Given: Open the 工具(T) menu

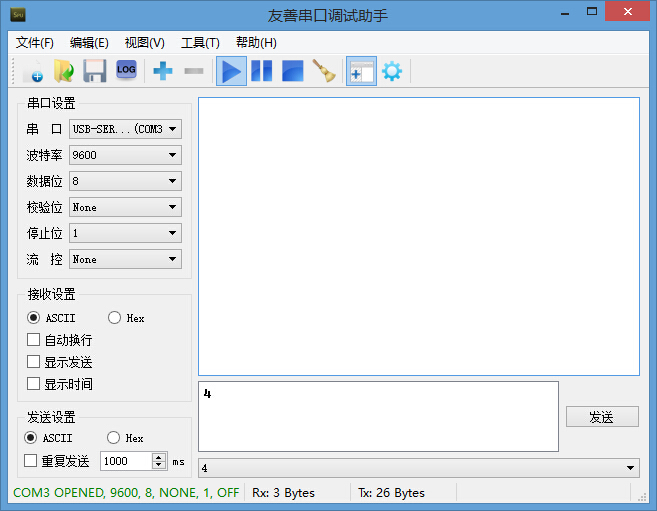Looking at the screenshot, I should 200,43.
